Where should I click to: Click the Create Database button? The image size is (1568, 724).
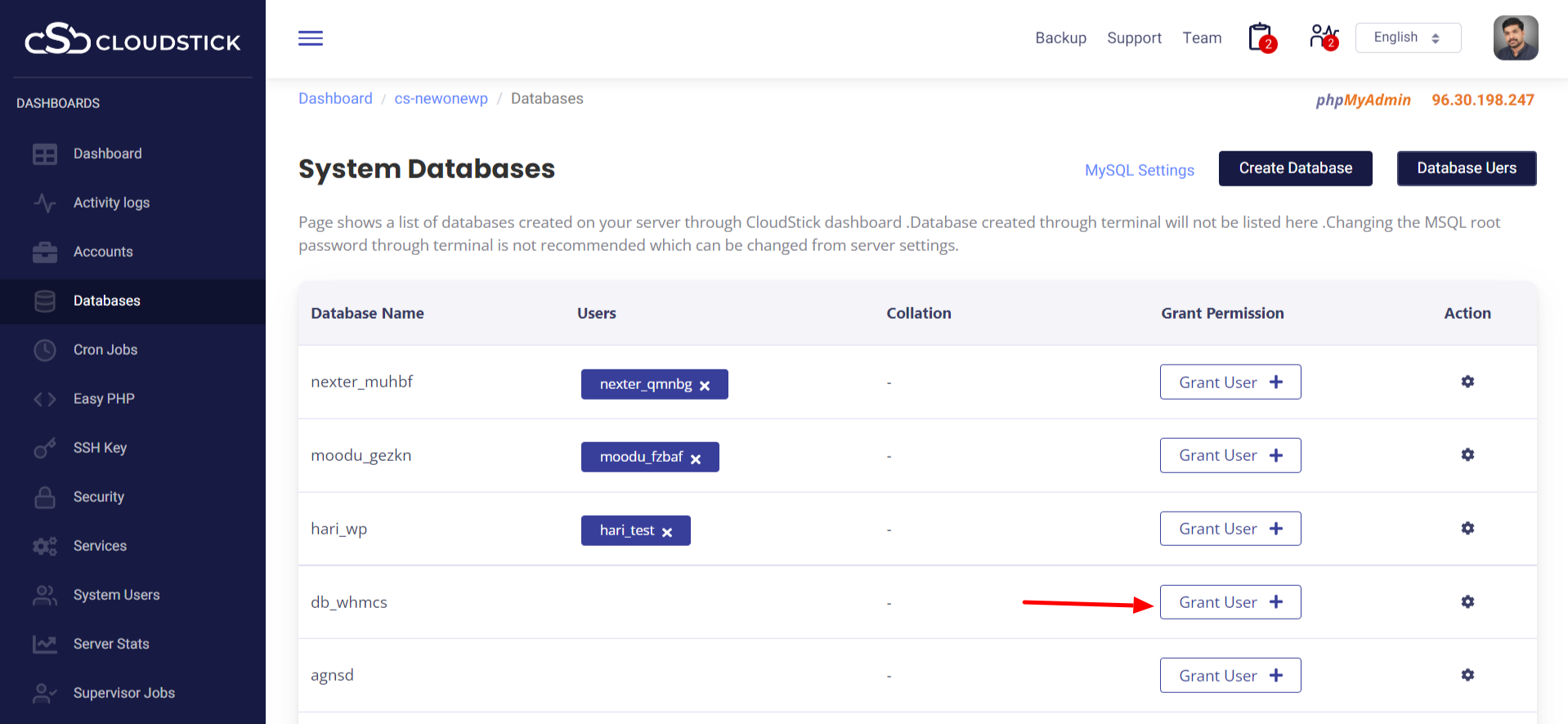(x=1295, y=168)
